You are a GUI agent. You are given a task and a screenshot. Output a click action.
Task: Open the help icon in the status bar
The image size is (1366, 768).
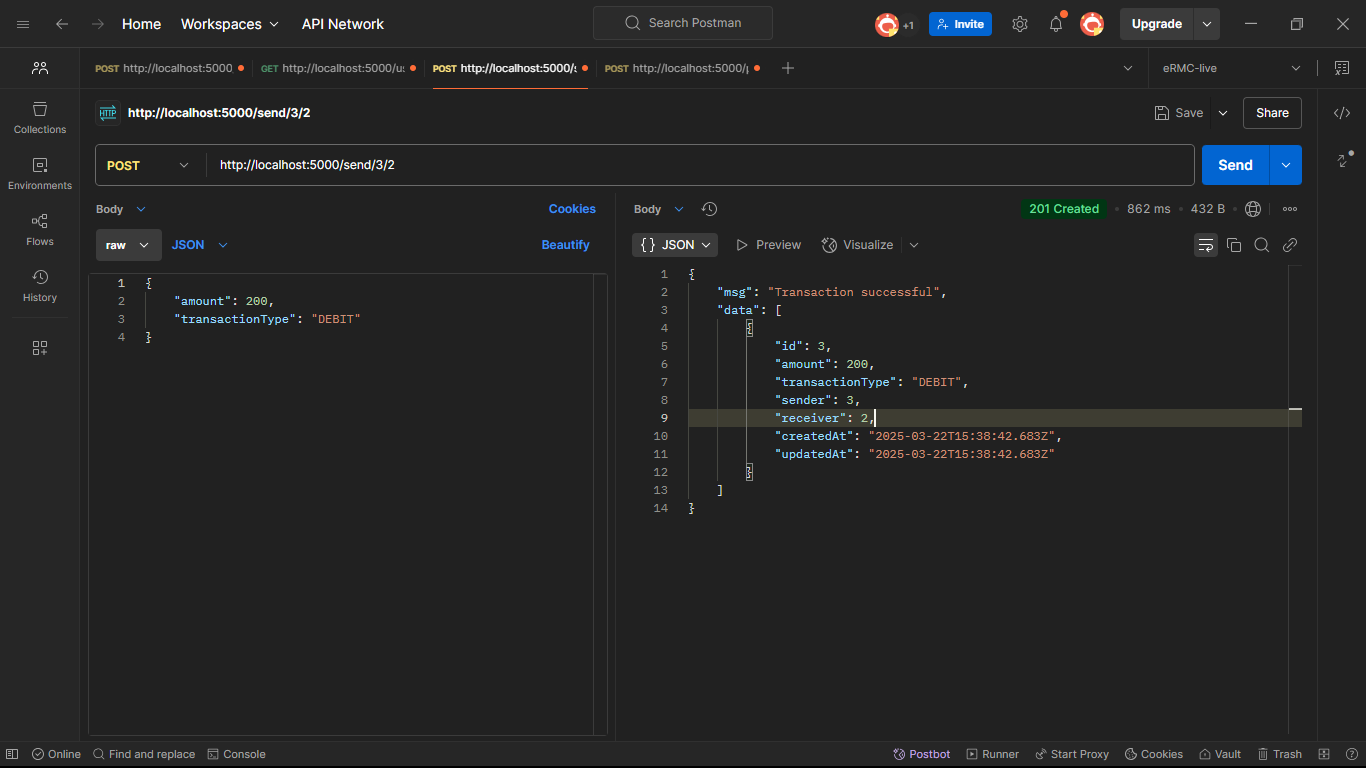1350,754
